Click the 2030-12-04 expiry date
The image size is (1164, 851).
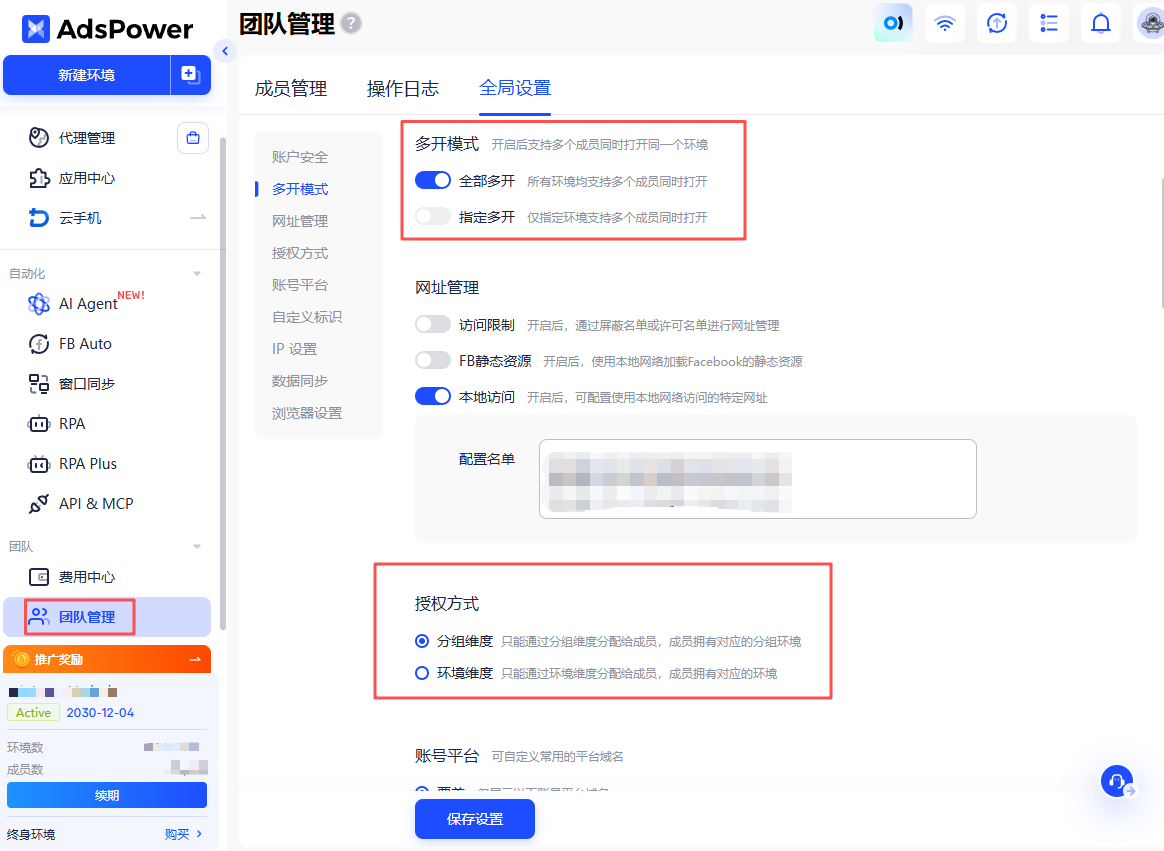[100, 712]
